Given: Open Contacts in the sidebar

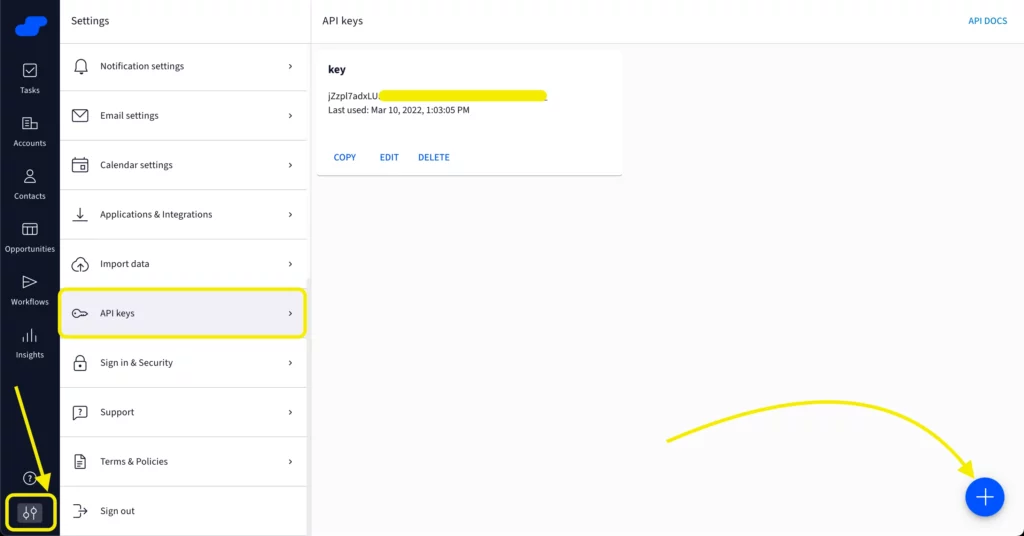Looking at the screenshot, I should [30, 183].
